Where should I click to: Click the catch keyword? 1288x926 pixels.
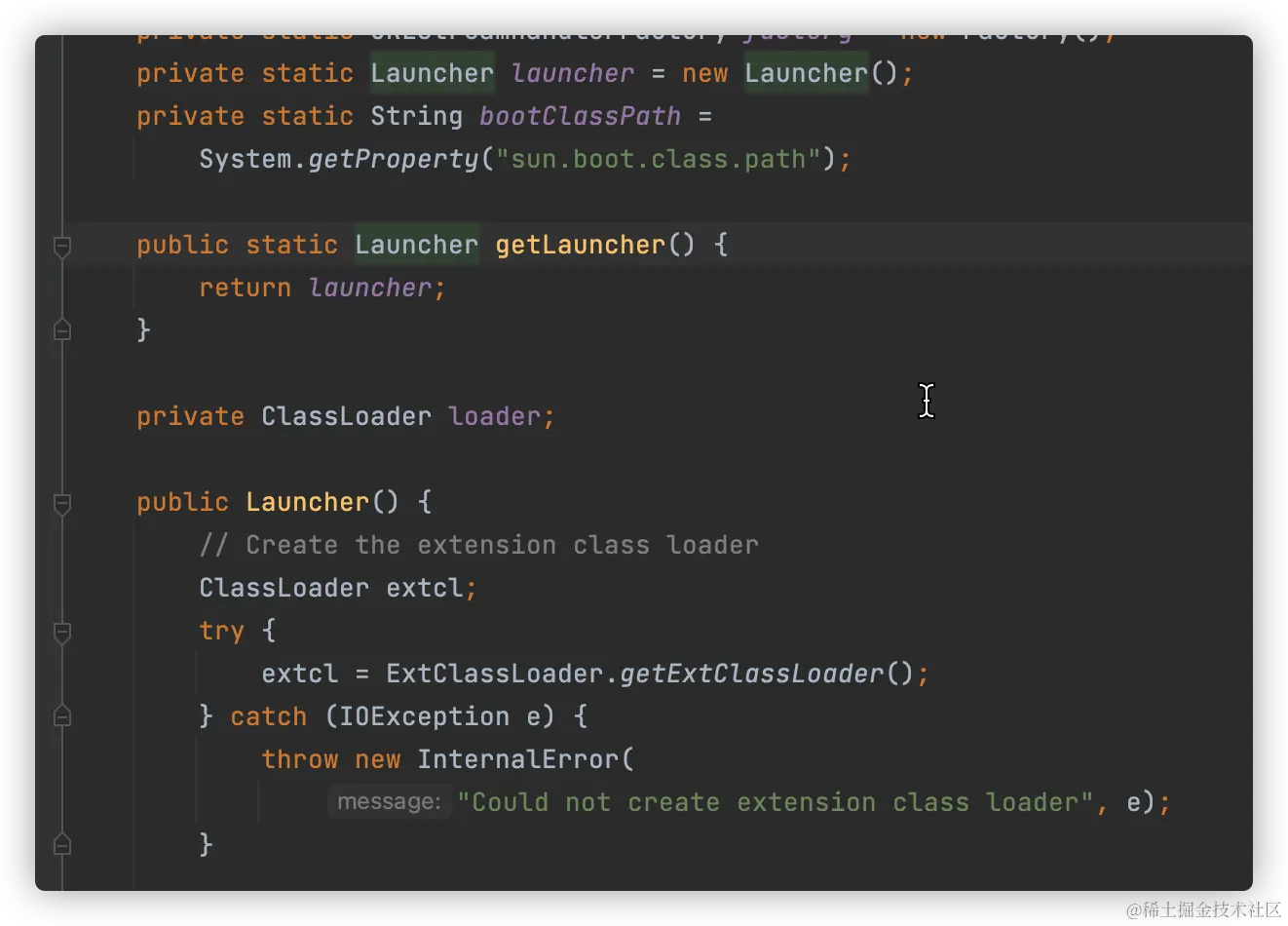[x=268, y=716]
